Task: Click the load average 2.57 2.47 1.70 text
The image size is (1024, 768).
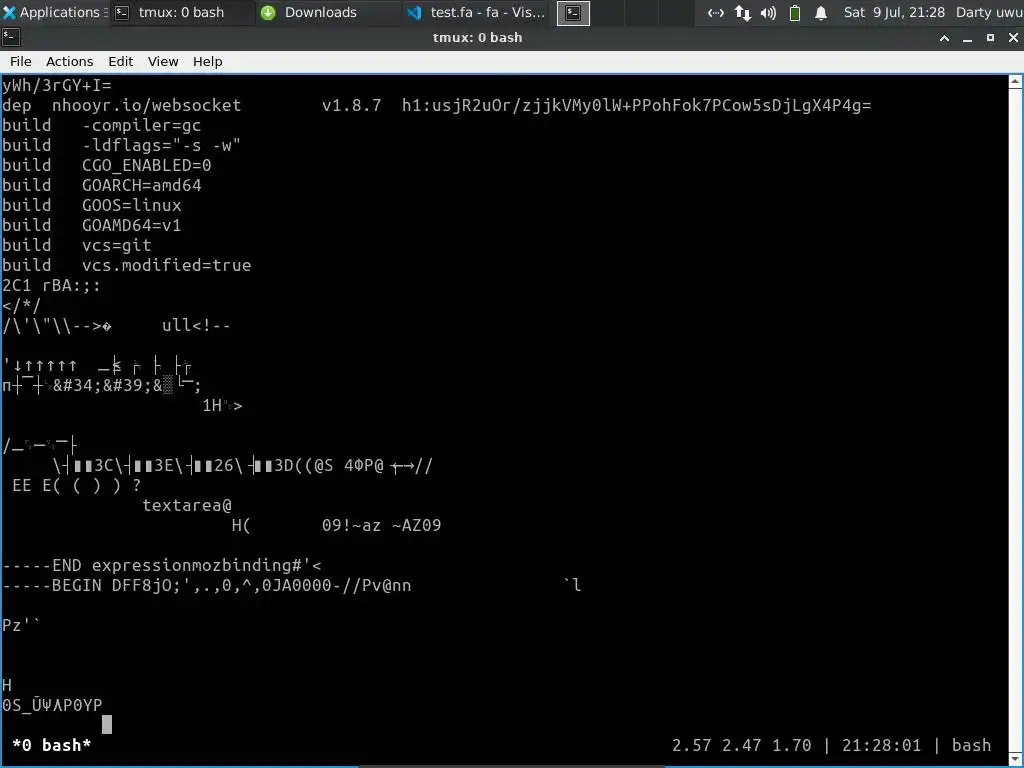Action: coord(741,745)
